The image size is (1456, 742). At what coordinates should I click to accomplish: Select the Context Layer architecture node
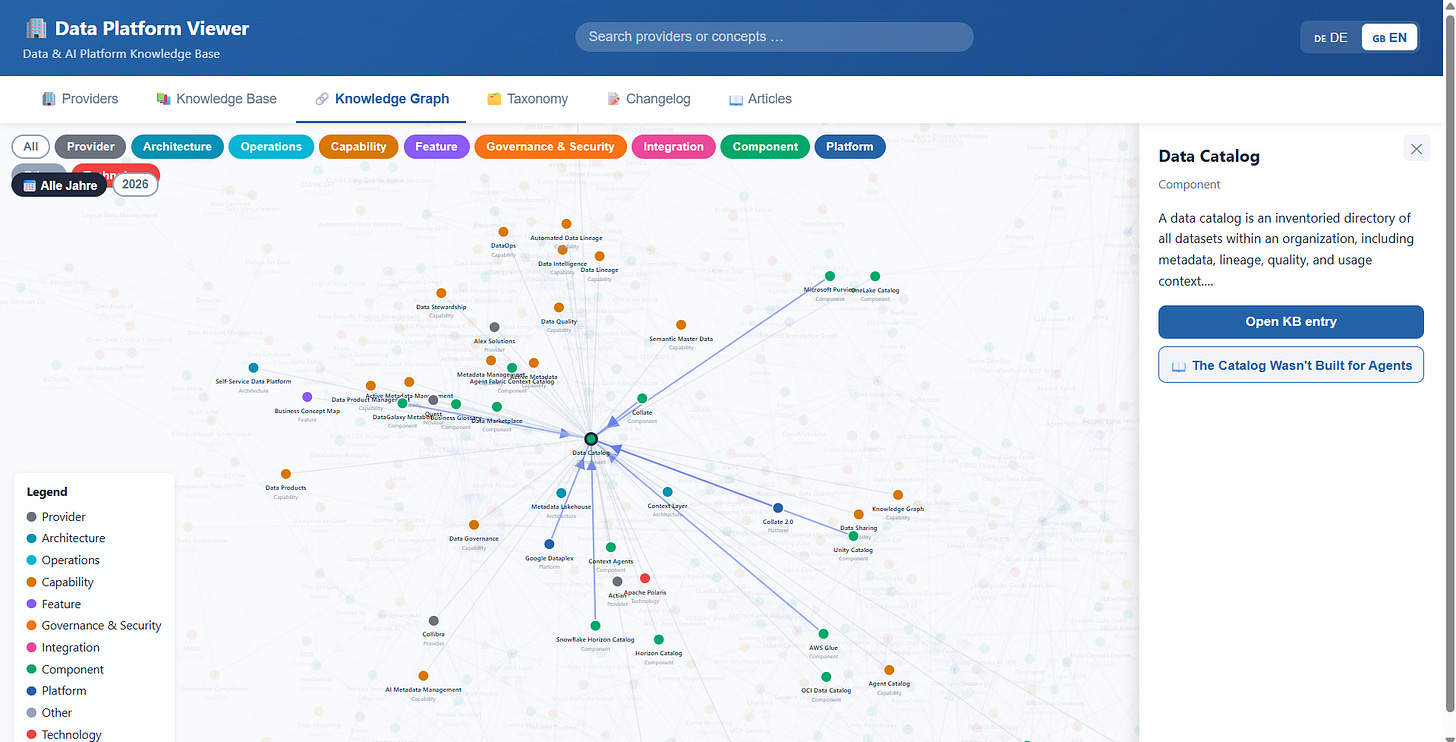(667, 492)
